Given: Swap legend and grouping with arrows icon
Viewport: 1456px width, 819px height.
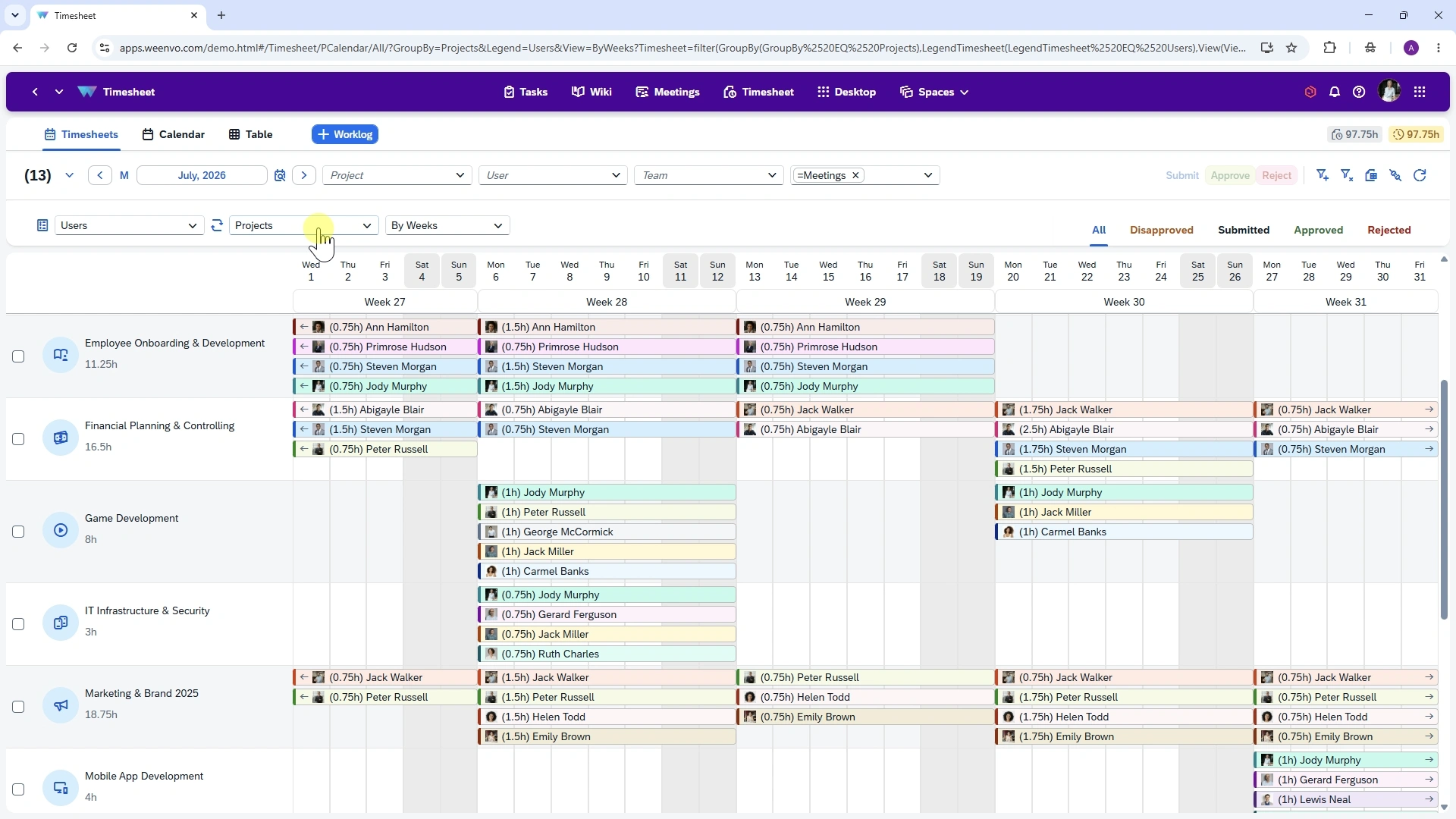Looking at the screenshot, I should [x=217, y=225].
